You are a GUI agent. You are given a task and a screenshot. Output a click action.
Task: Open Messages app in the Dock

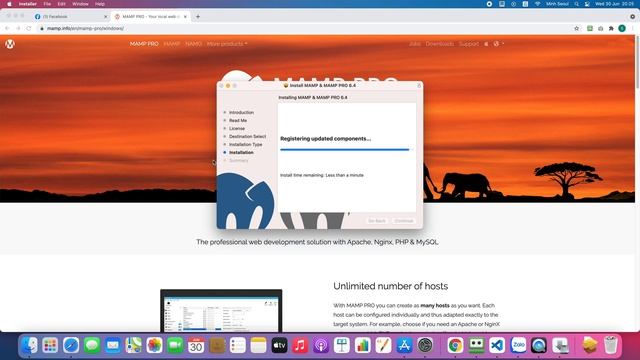[x=92, y=345]
